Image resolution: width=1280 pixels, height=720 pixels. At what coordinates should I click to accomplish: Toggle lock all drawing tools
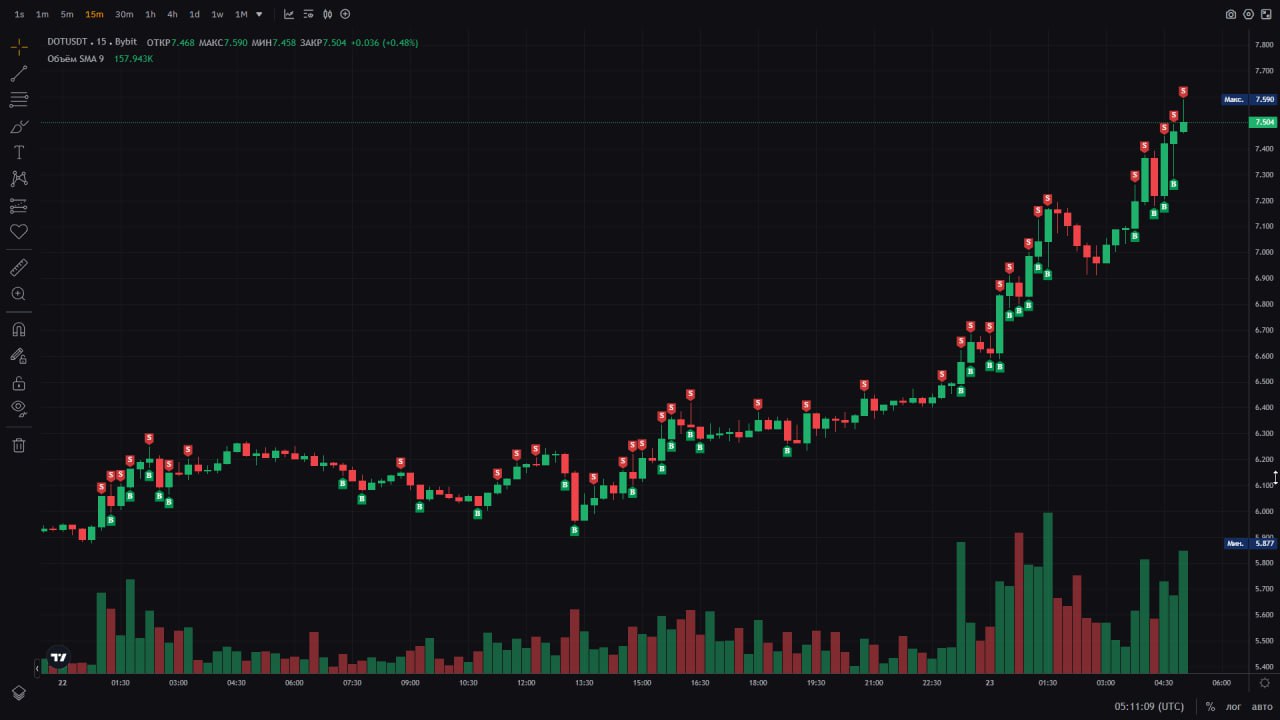19,383
